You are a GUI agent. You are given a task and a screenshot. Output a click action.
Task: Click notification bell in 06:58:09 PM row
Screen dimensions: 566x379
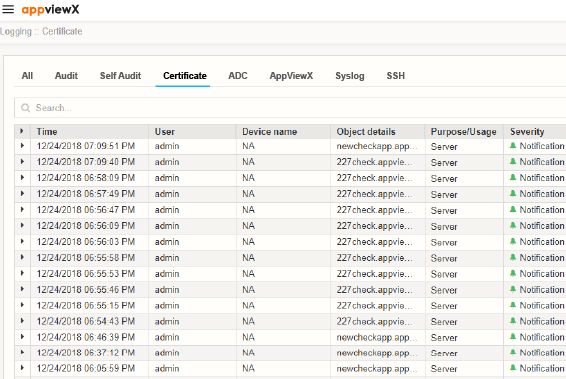(x=513, y=178)
